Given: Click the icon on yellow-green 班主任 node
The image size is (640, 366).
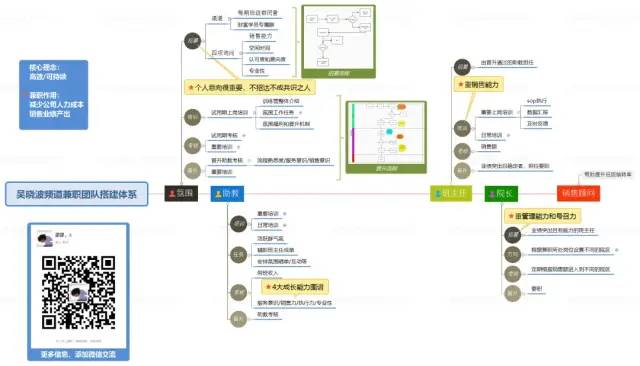Looking at the screenshot, I should pyautogui.click(x=438, y=194).
